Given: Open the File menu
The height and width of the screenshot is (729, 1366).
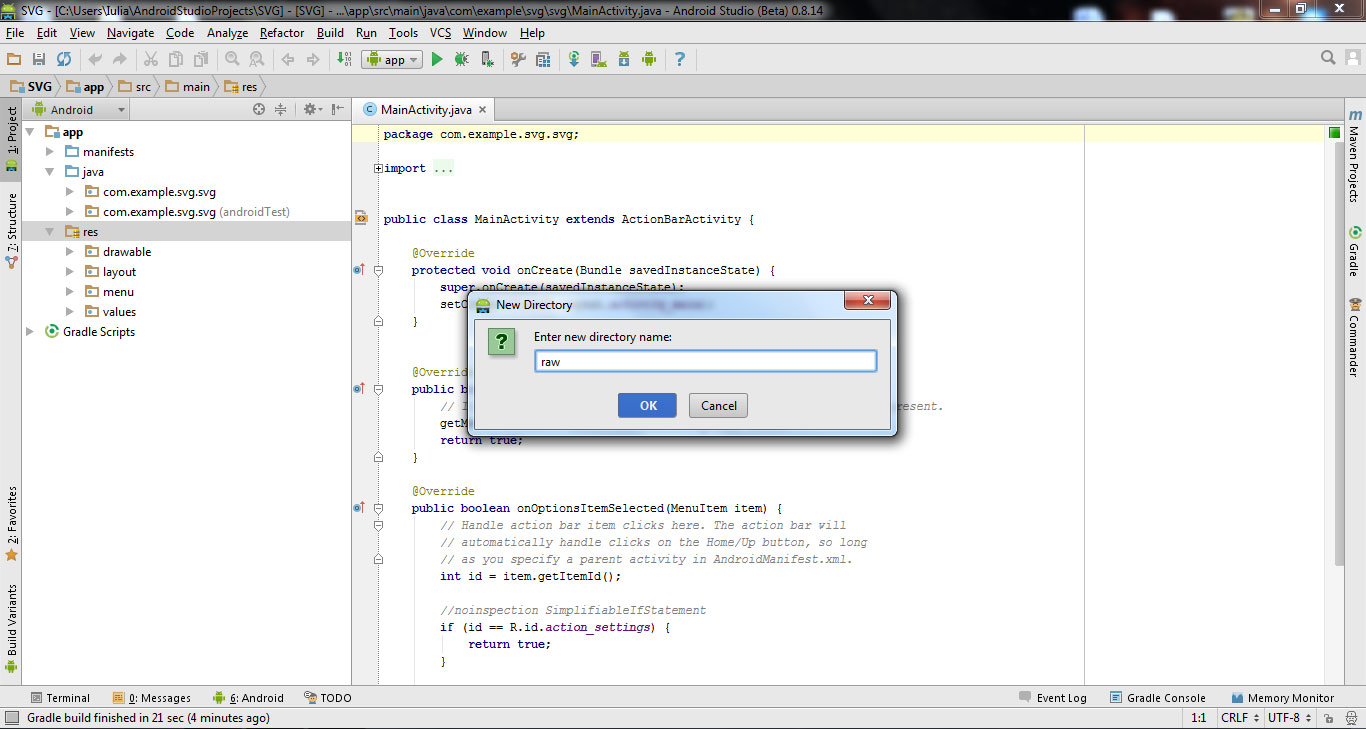Looking at the screenshot, I should (15, 33).
